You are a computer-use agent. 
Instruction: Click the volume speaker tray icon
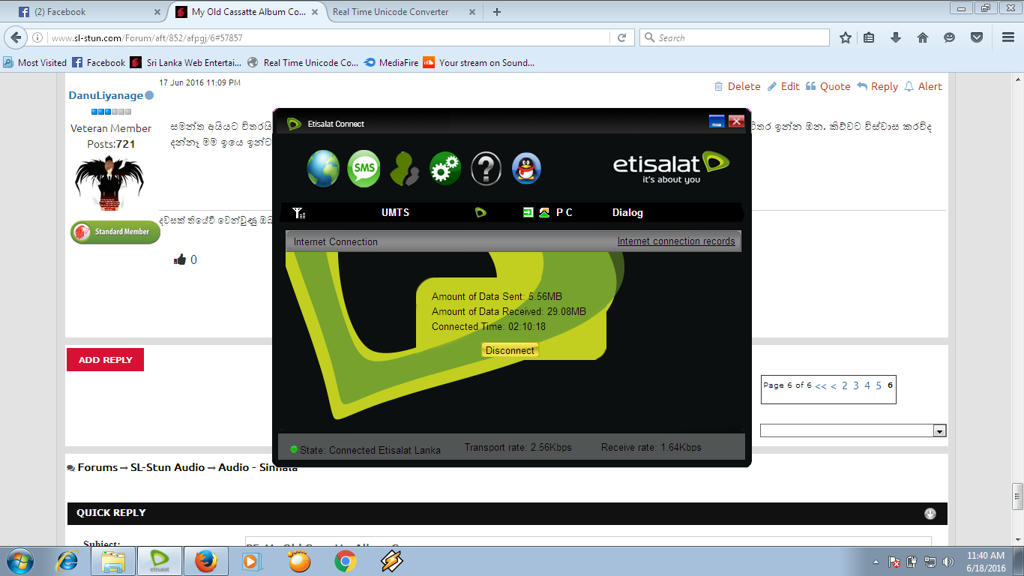pyautogui.click(x=948, y=562)
